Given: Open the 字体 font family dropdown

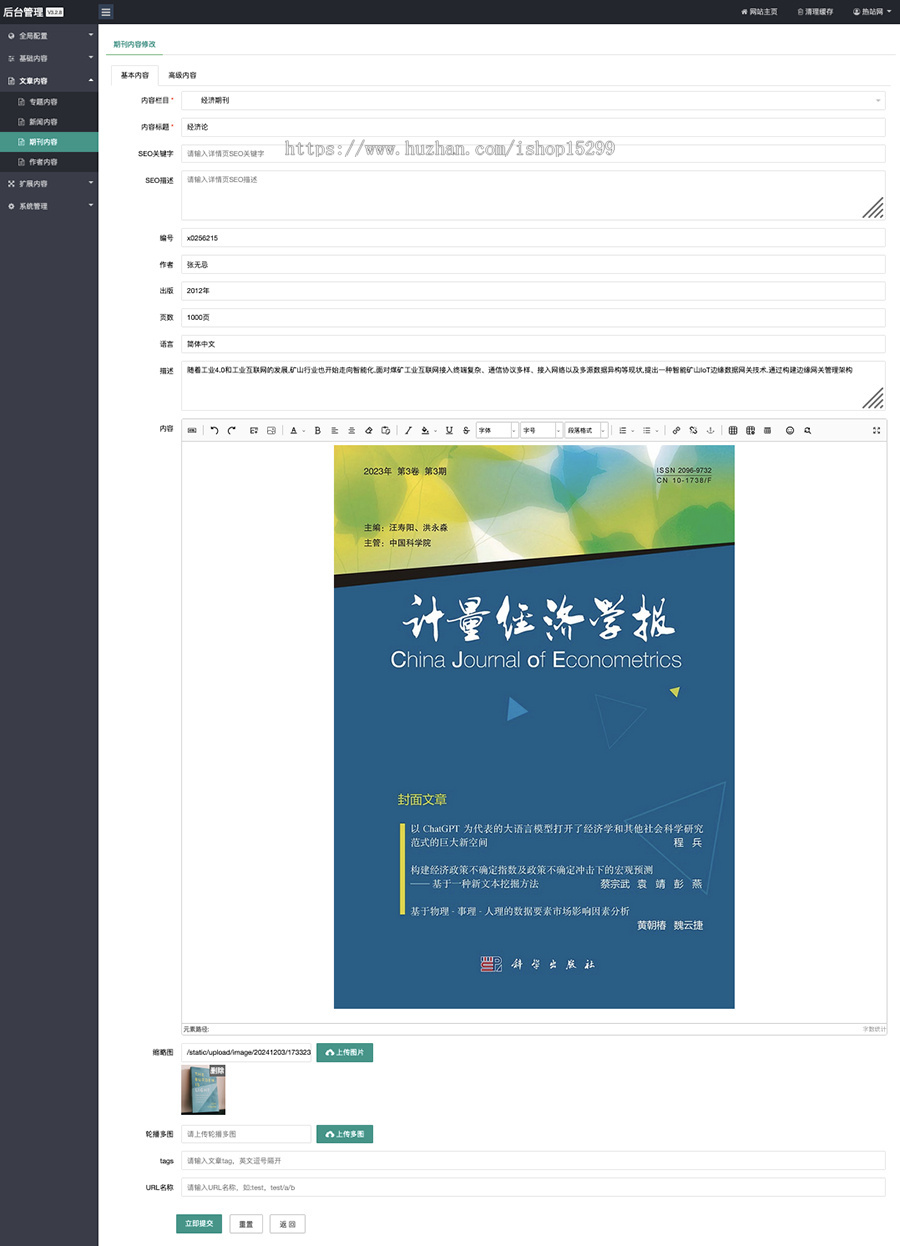Looking at the screenshot, I should [x=497, y=430].
